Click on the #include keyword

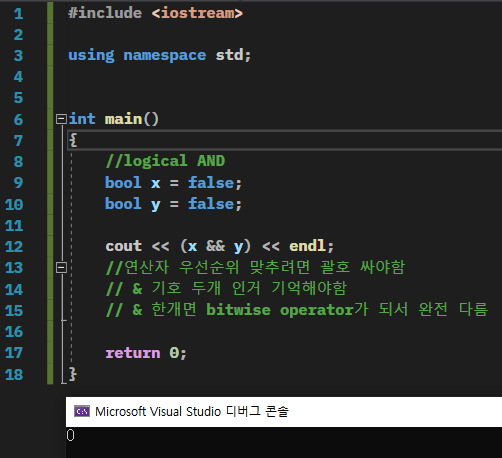[x=105, y=13]
